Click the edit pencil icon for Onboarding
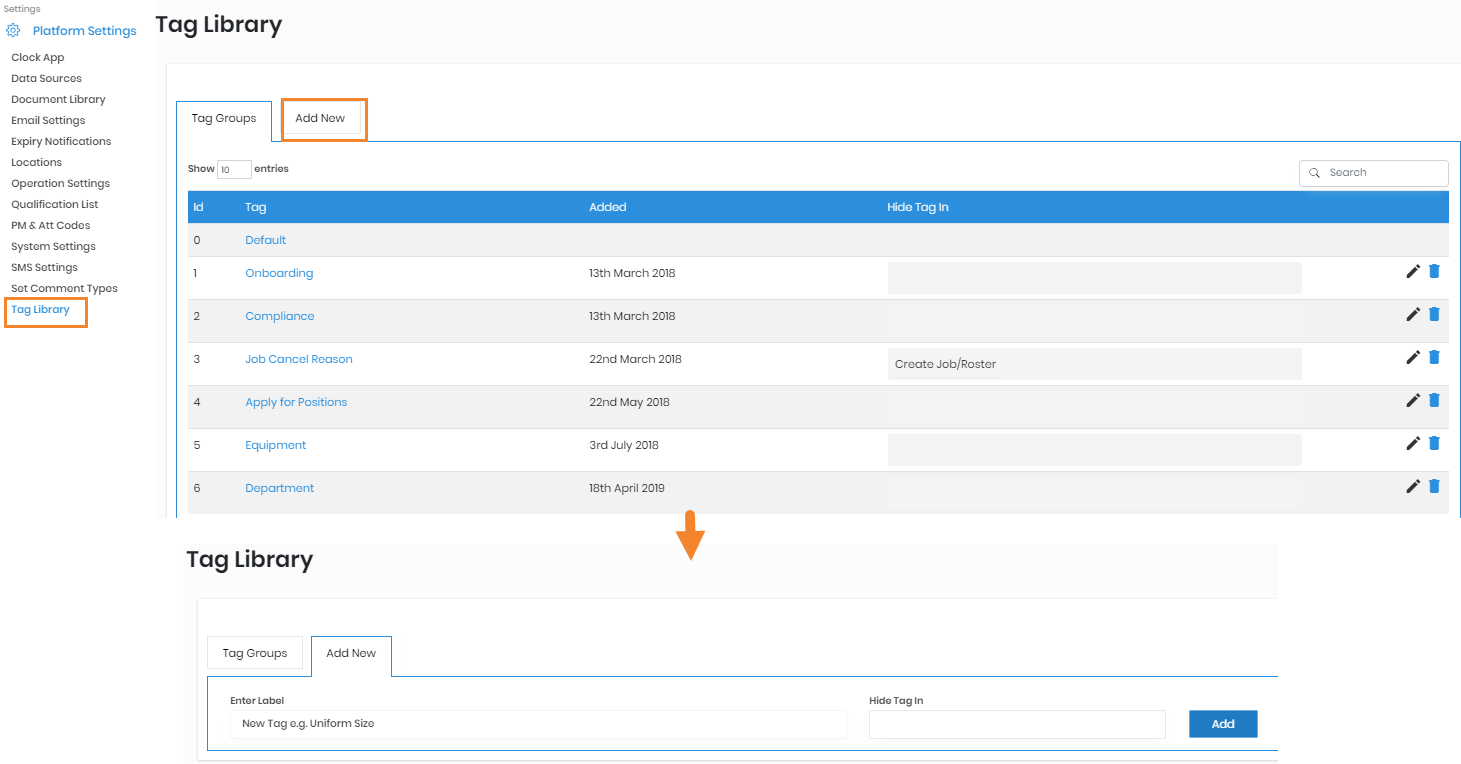Screen dimensions: 1461x764 pos(1412,271)
